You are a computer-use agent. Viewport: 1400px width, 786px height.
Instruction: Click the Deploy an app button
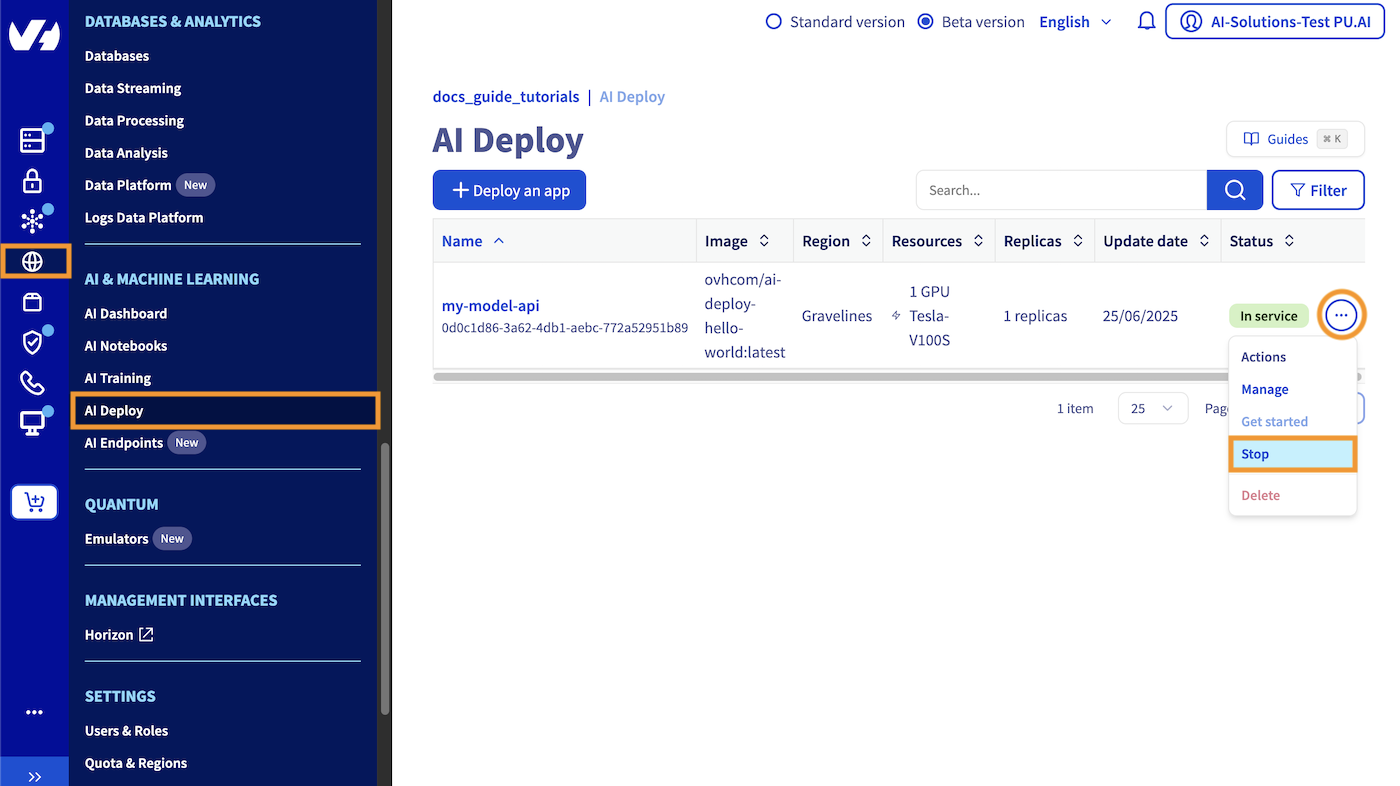pyautogui.click(x=509, y=190)
